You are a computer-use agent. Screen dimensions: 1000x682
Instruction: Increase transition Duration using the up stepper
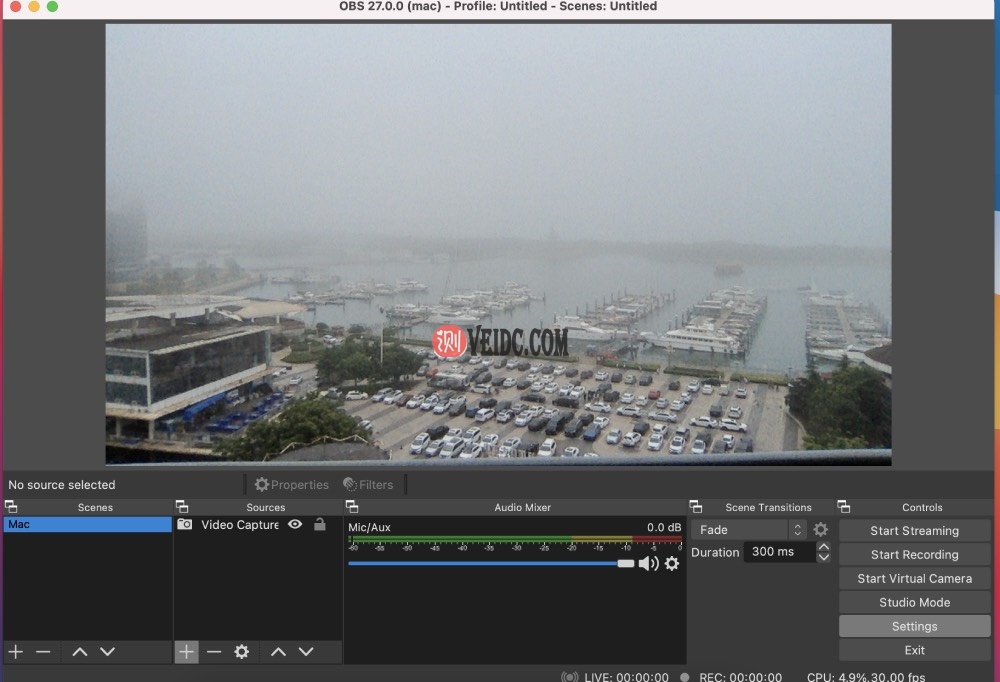[x=823, y=546]
